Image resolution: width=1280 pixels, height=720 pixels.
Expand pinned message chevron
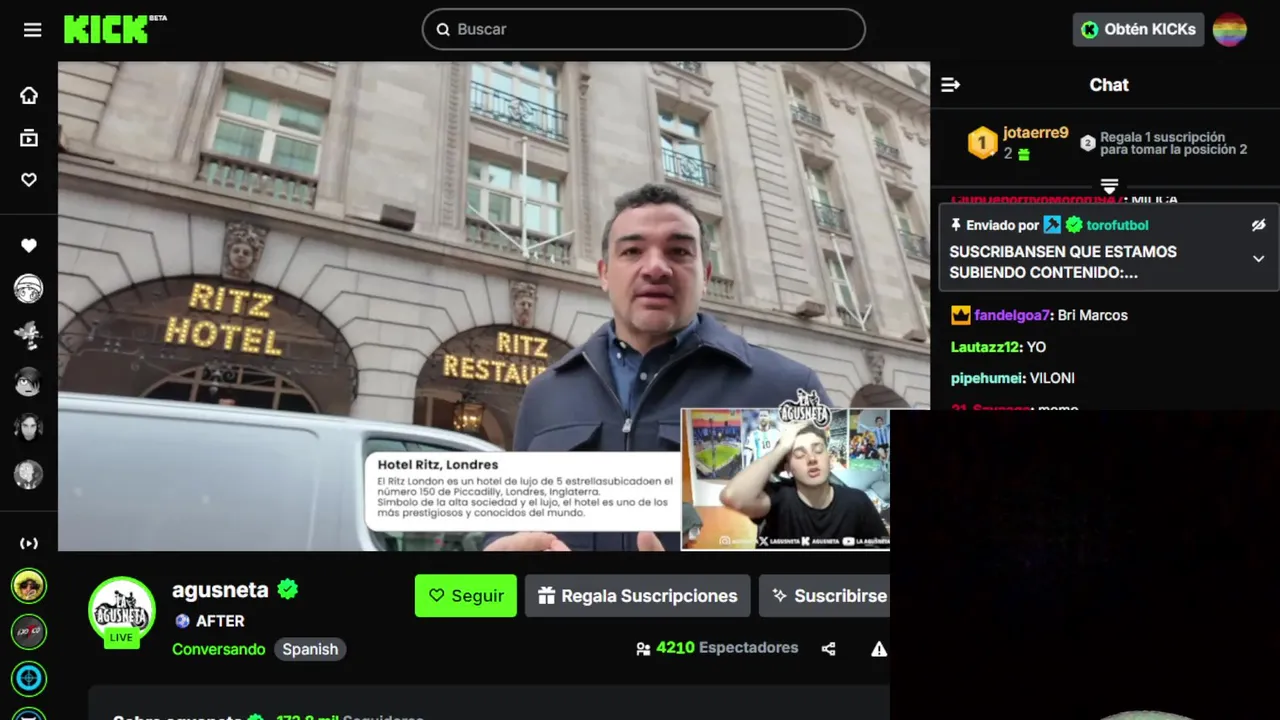pyautogui.click(x=1258, y=259)
